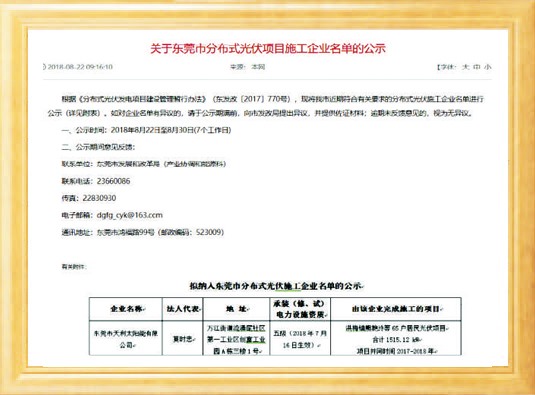
Task: Select the small font size option 小
Action: [x=488, y=67]
